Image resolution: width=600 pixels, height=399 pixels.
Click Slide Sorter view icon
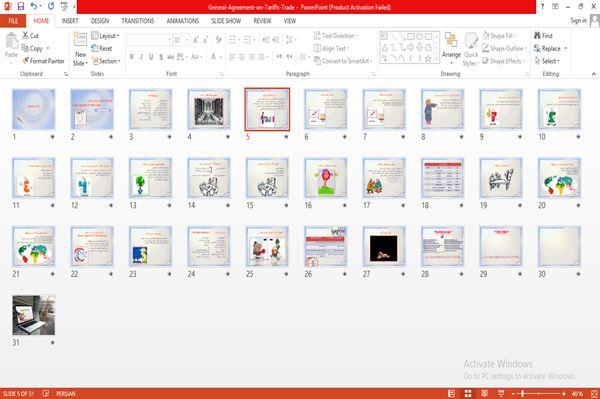pyautogui.click(x=468, y=394)
